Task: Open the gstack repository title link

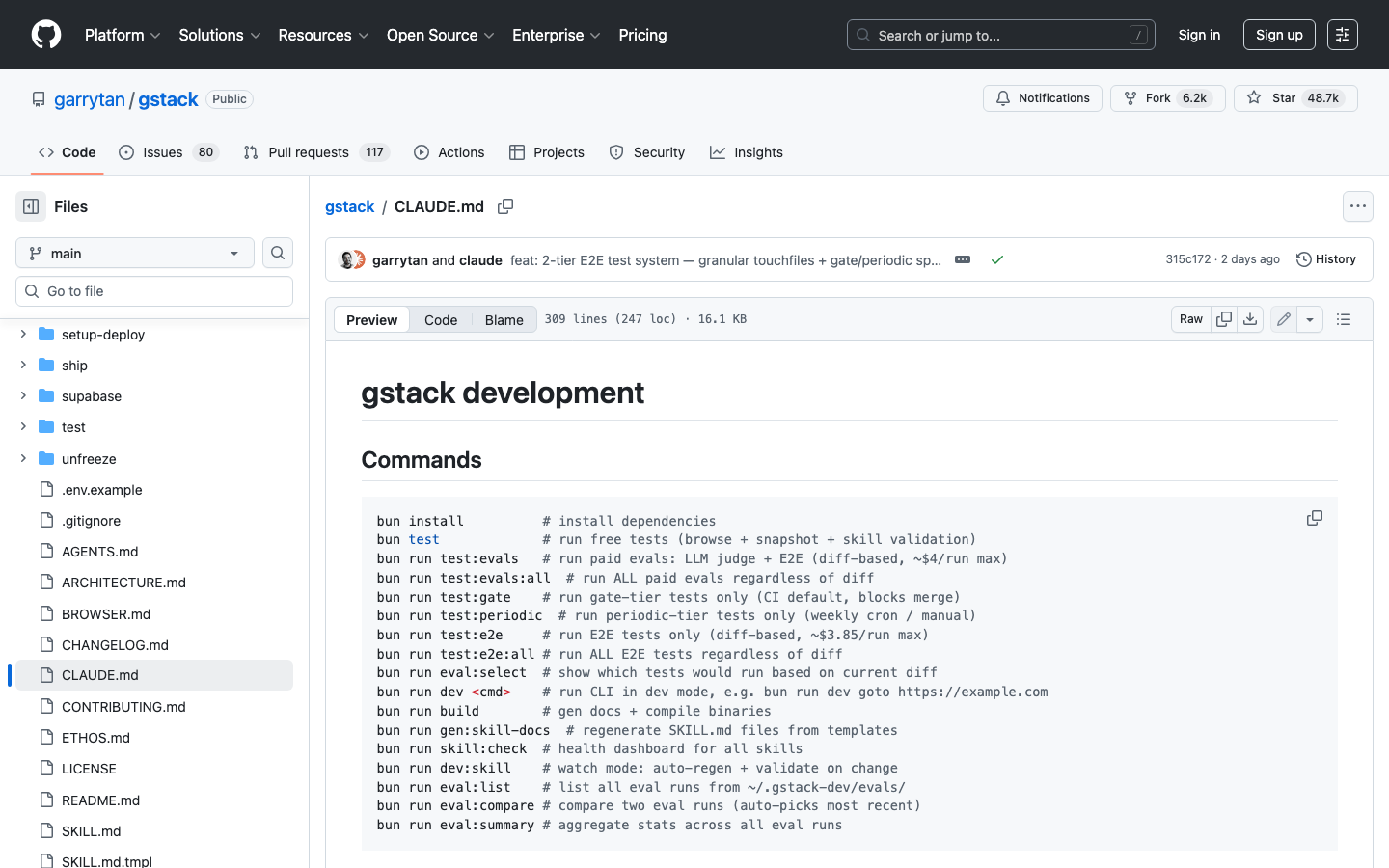Action: point(168,99)
